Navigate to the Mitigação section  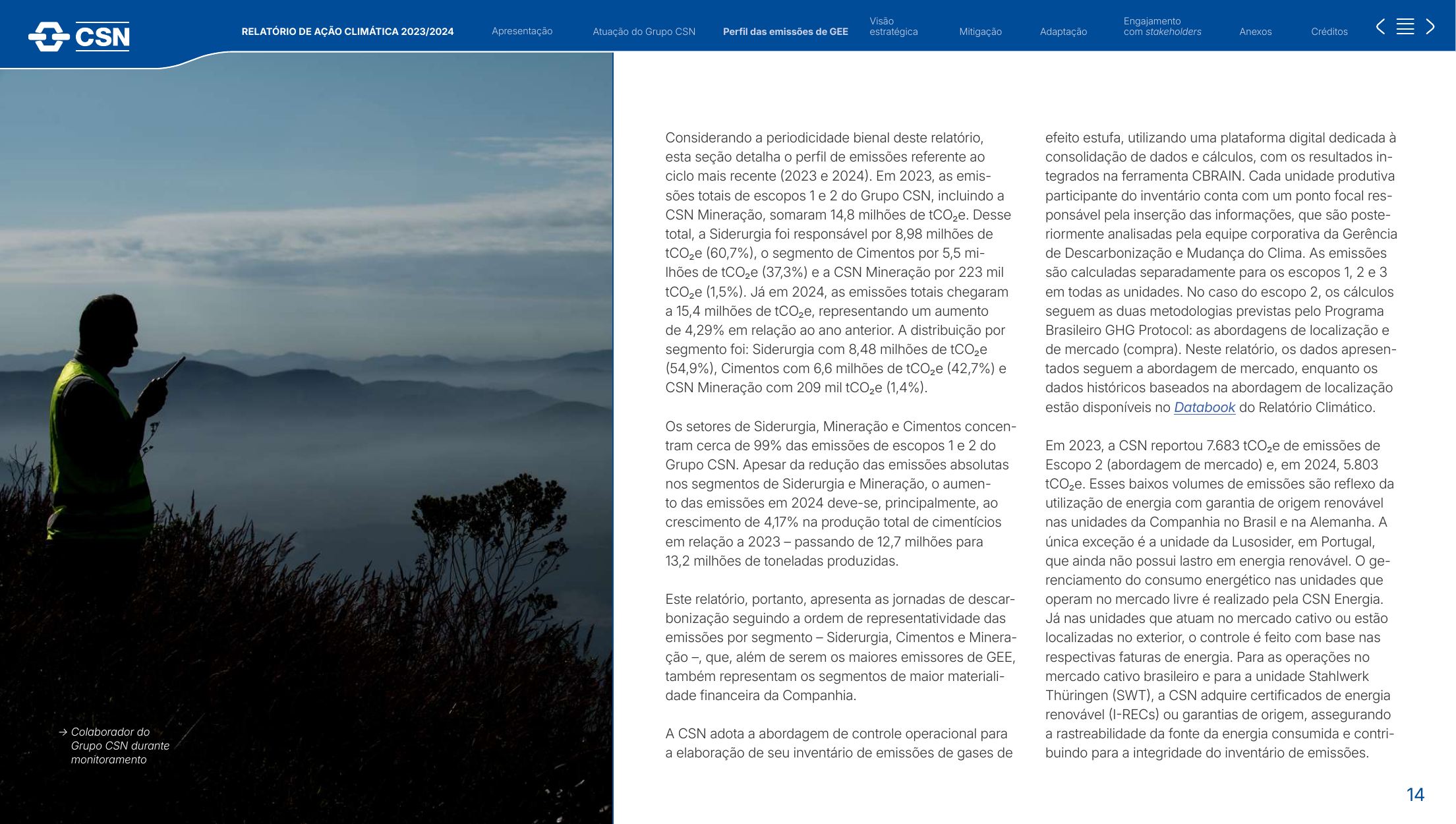[980, 32]
